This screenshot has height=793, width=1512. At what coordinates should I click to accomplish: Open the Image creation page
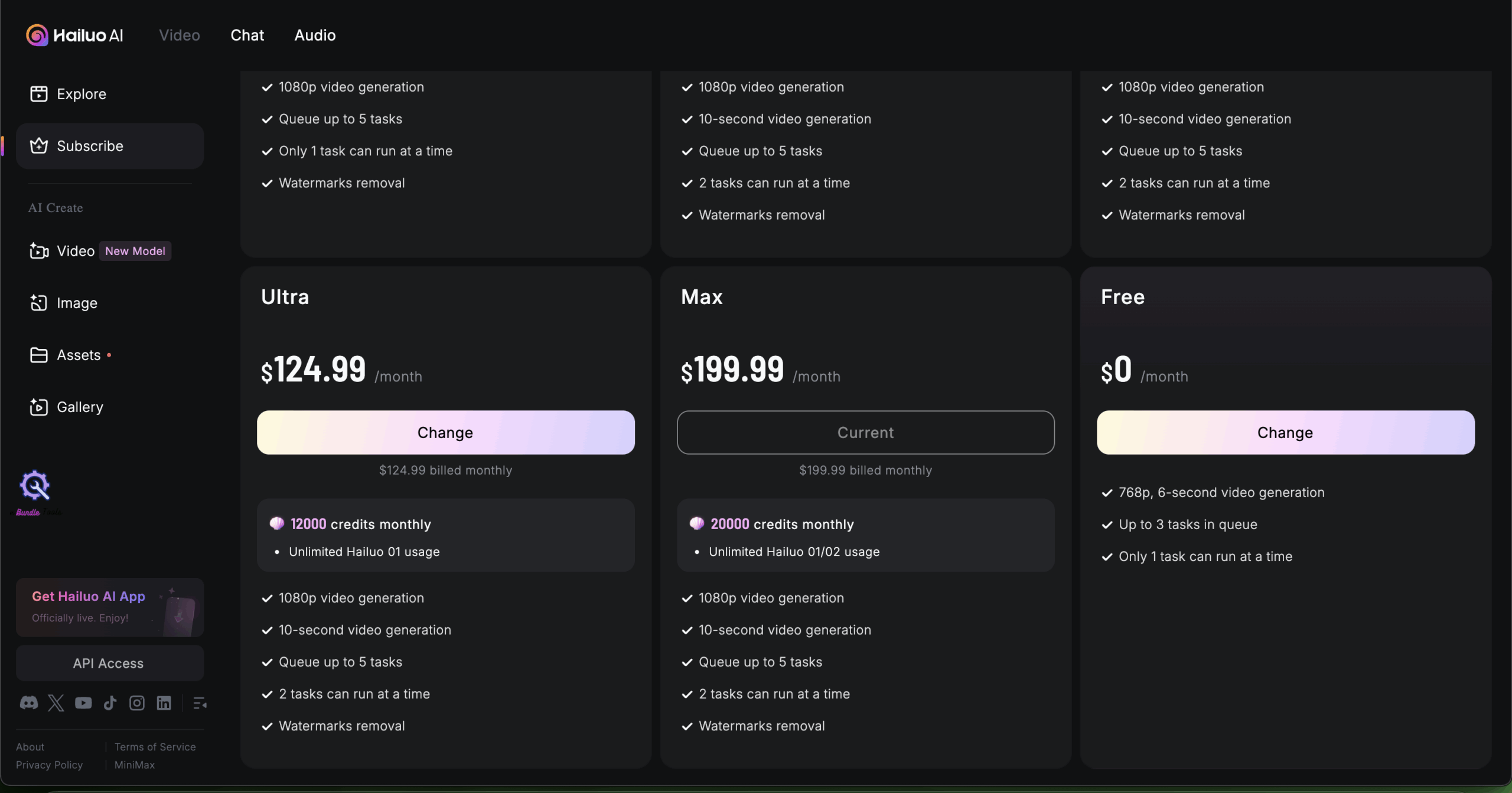coord(77,303)
